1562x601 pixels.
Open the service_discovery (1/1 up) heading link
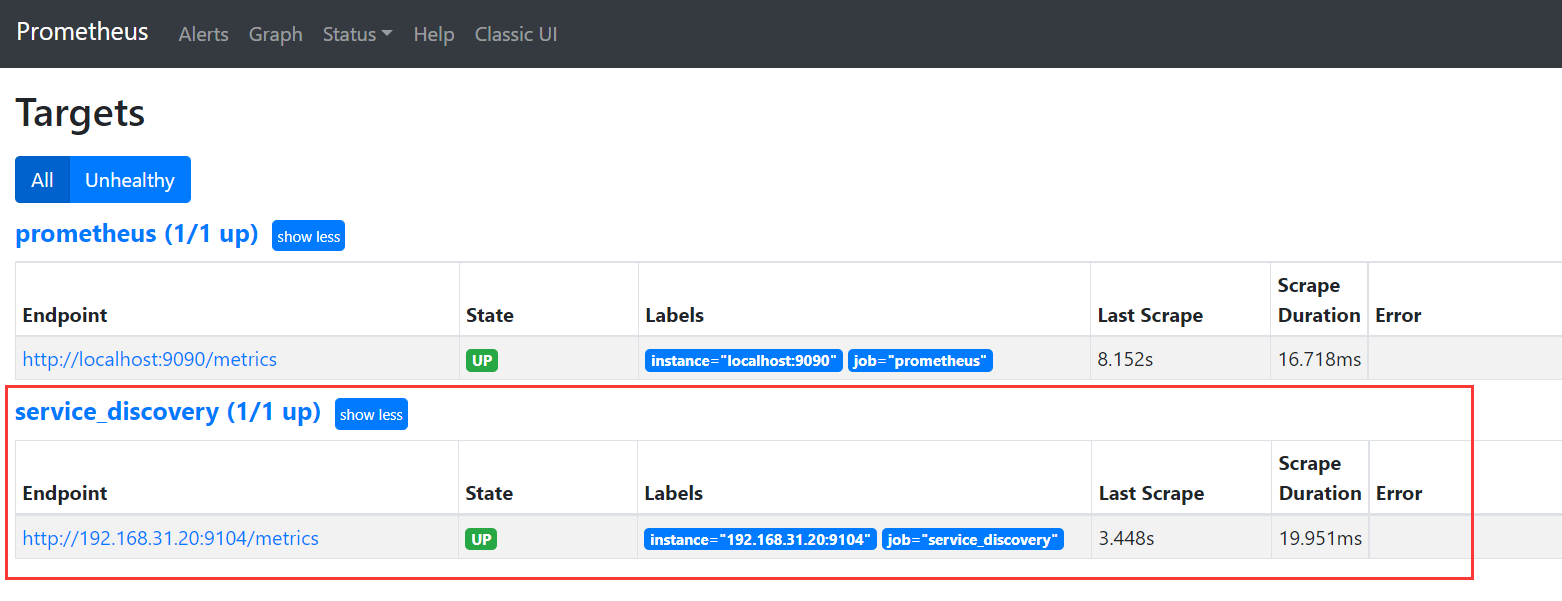pyautogui.click(x=168, y=412)
